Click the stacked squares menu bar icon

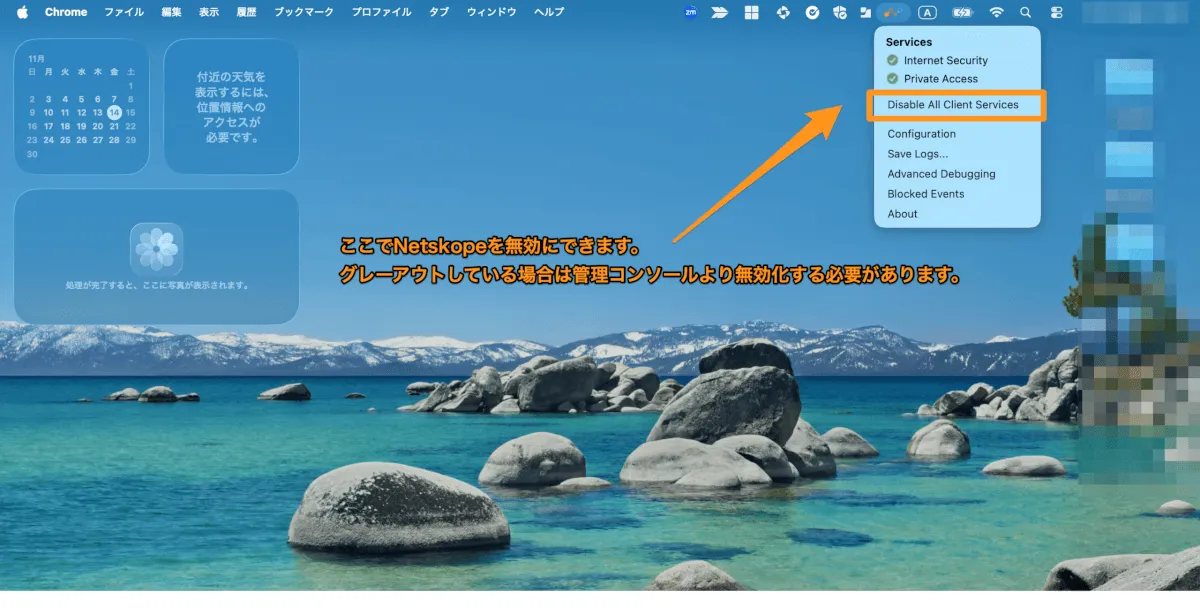866,12
